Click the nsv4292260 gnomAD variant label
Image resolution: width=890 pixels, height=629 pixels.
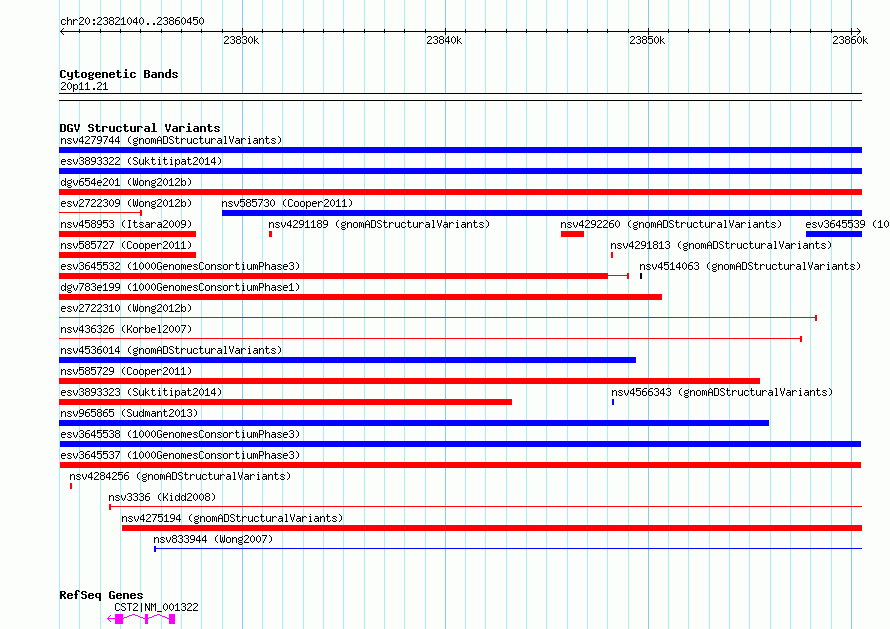click(671, 224)
